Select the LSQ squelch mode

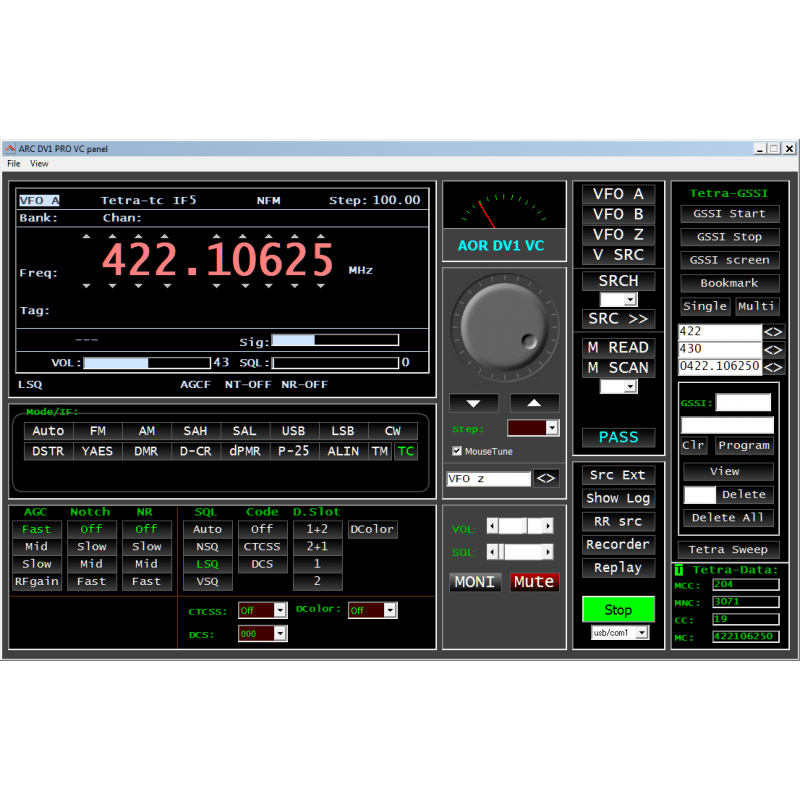pos(208,564)
